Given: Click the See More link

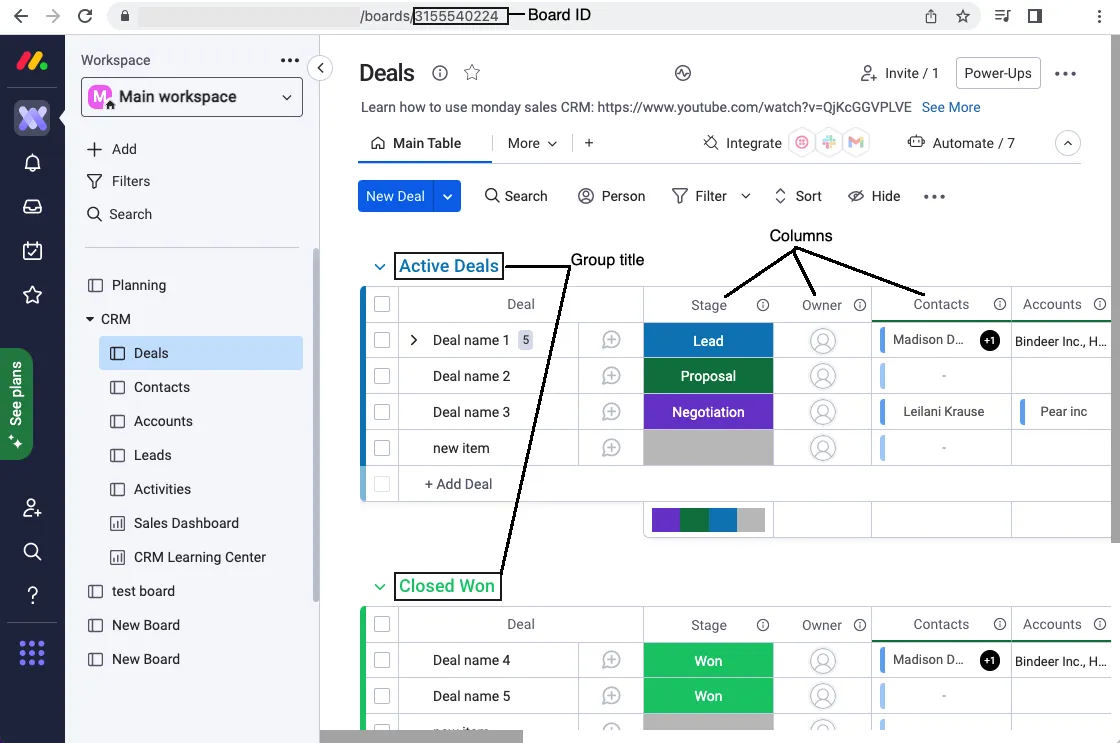Looking at the screenshot, I should [x=951, y=107].
